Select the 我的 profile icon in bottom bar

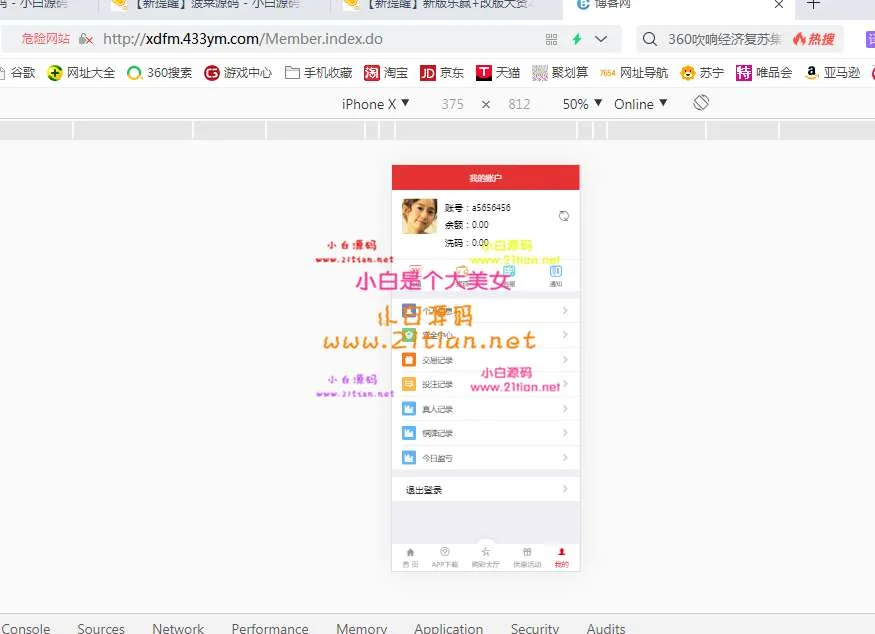coord(561,557)
